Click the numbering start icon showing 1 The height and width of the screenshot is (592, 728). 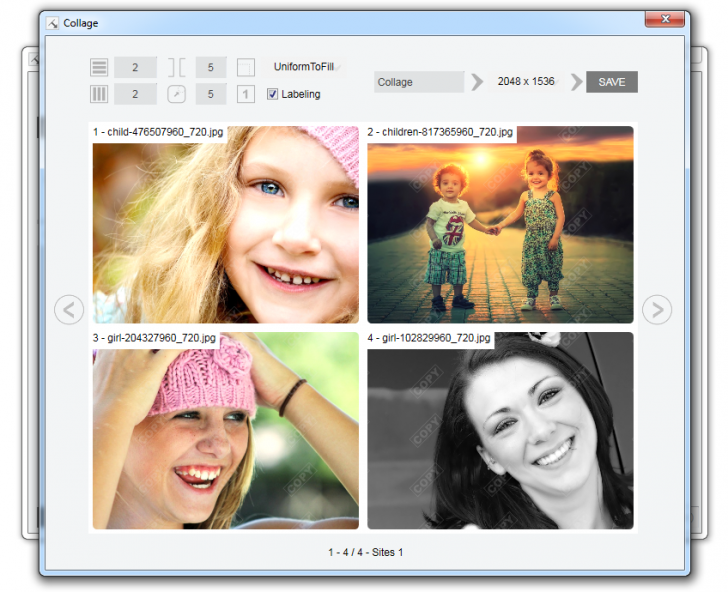[x=246, y=94]
